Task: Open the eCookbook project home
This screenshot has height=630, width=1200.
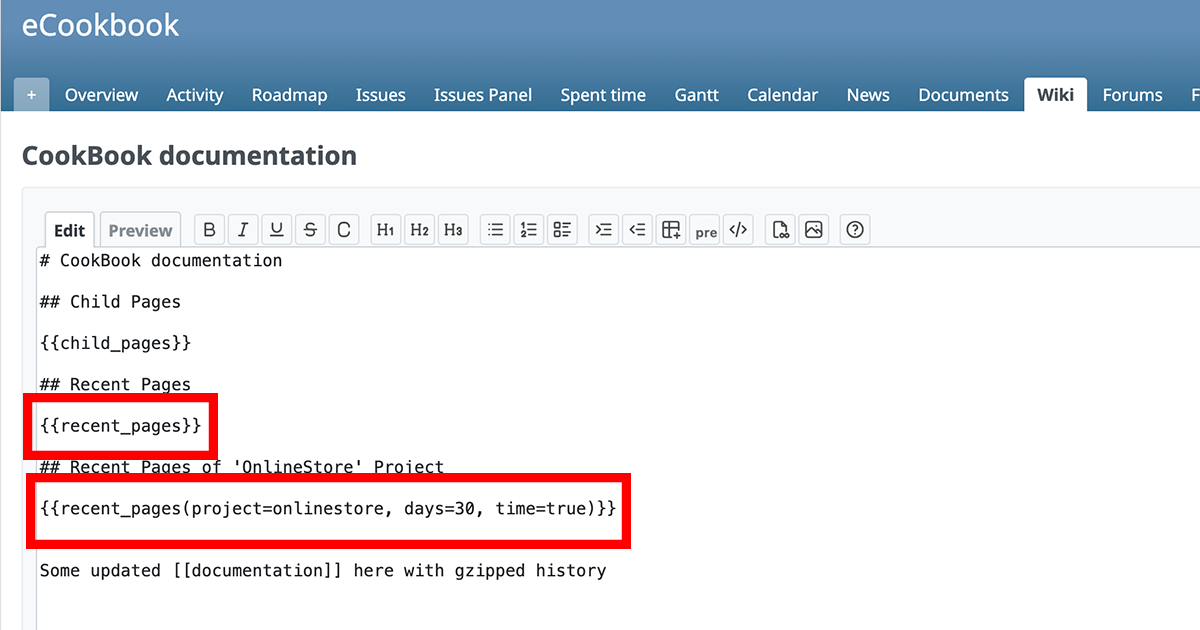Action: click(100, 25)
